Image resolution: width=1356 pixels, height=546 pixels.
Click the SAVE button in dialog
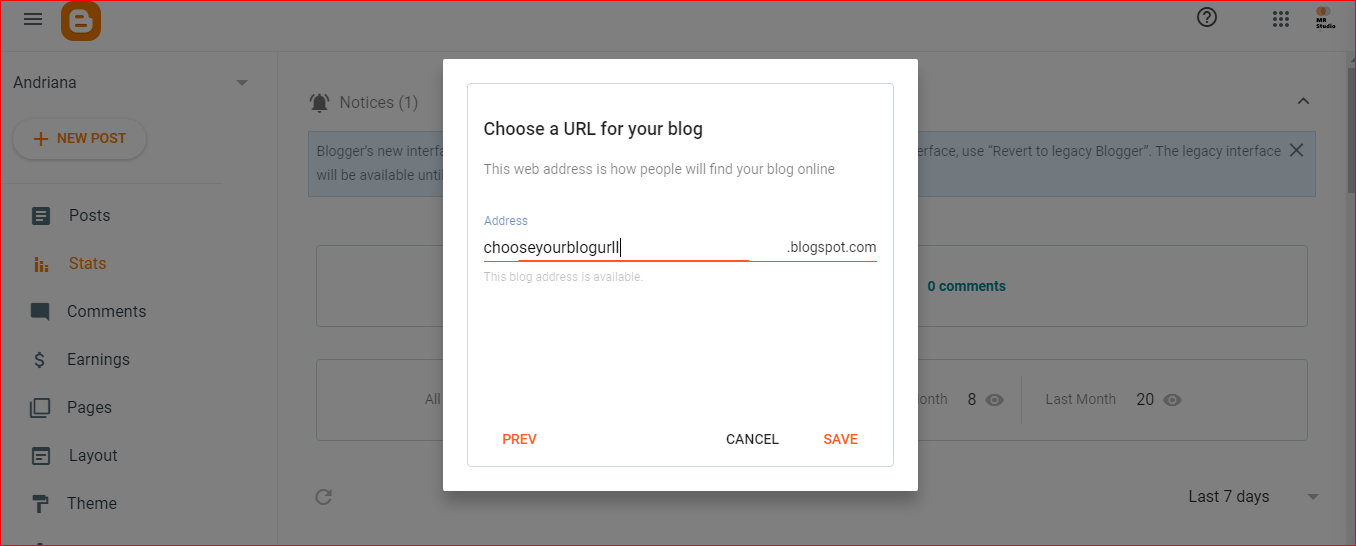click(840, 439)
